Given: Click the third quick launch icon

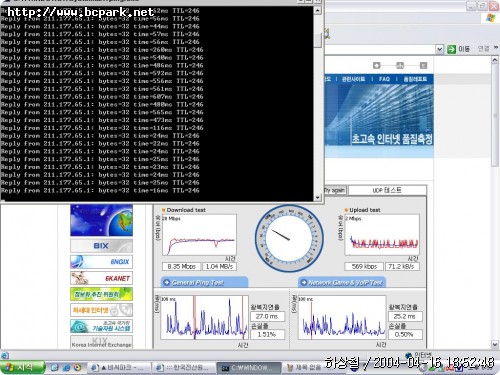Looking at the screenshot, I should [78, 368].
